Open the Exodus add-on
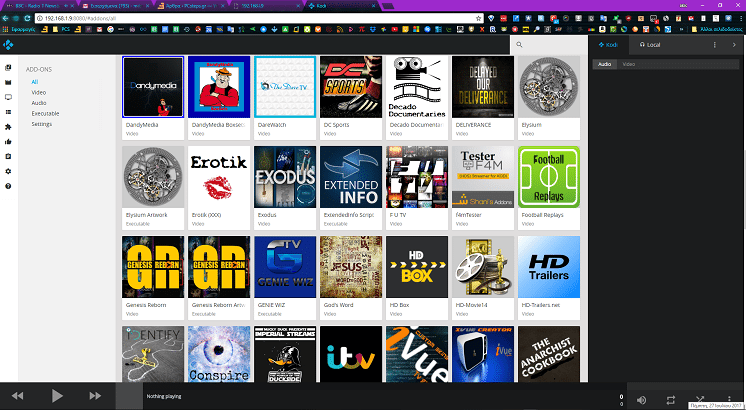This screenshot has width=746, height=410. (285, 188)
